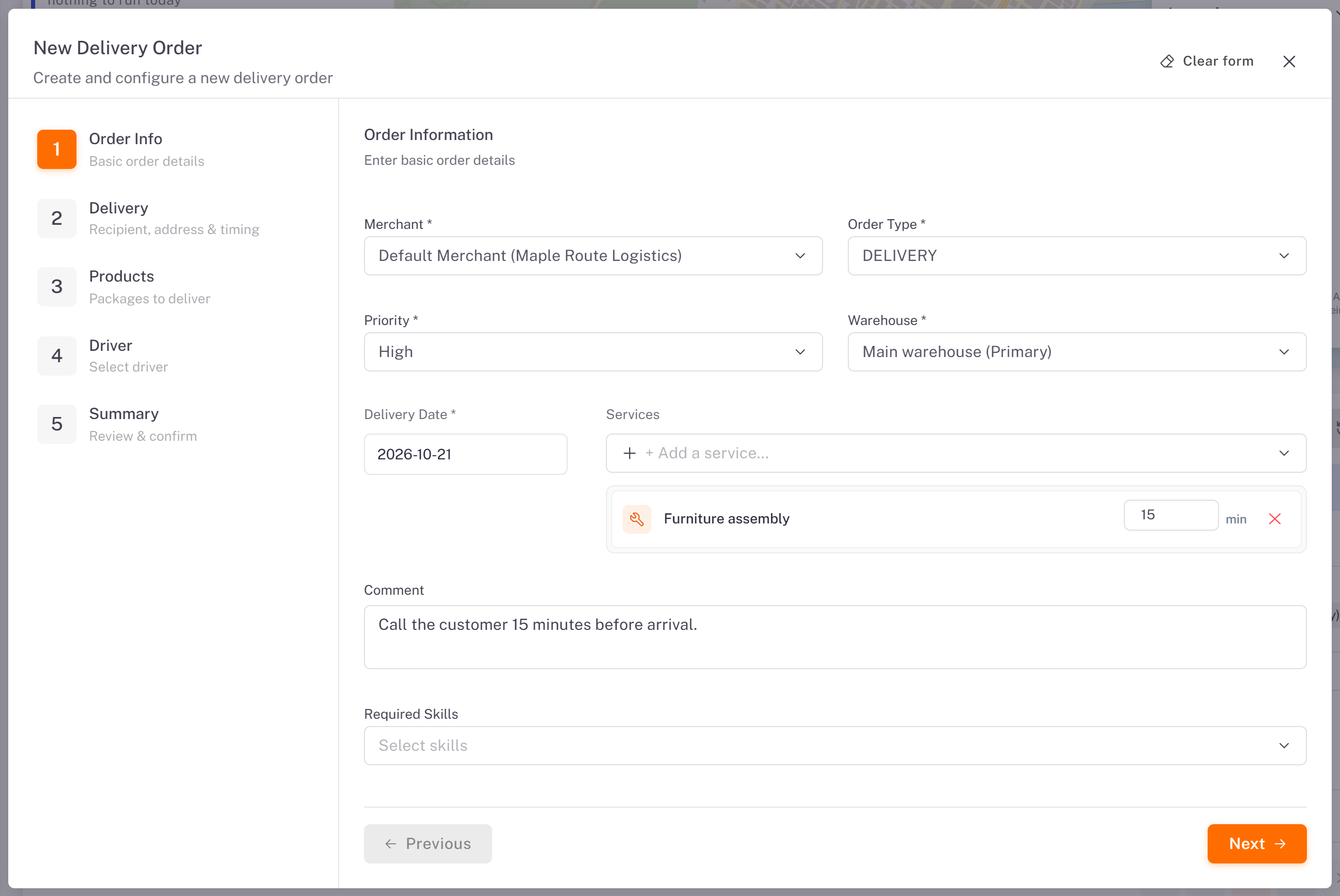Click the plus icon in Add a service
The image size is (1340, 896).
click(629, 453)
